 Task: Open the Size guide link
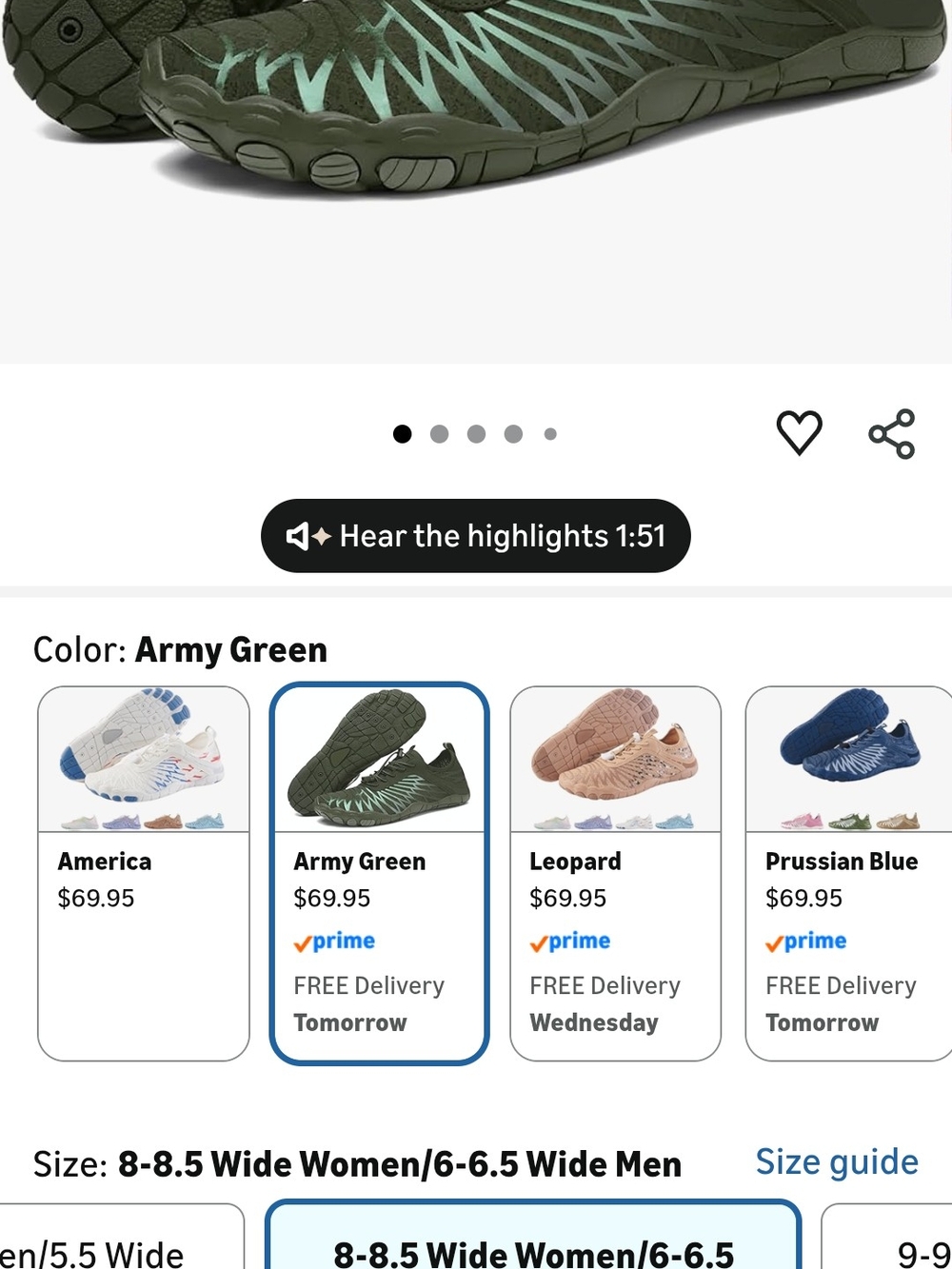tap(837, 1162)
